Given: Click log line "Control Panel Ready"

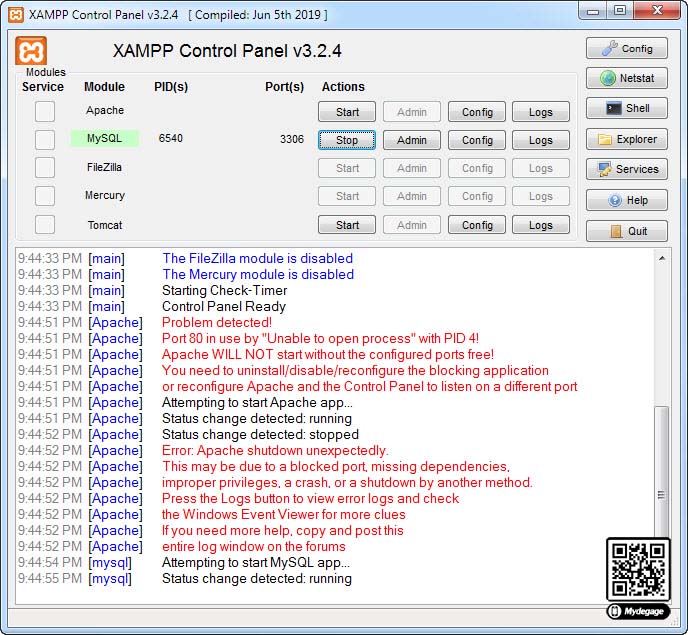Looking at the screenshot, I should 224,306.
